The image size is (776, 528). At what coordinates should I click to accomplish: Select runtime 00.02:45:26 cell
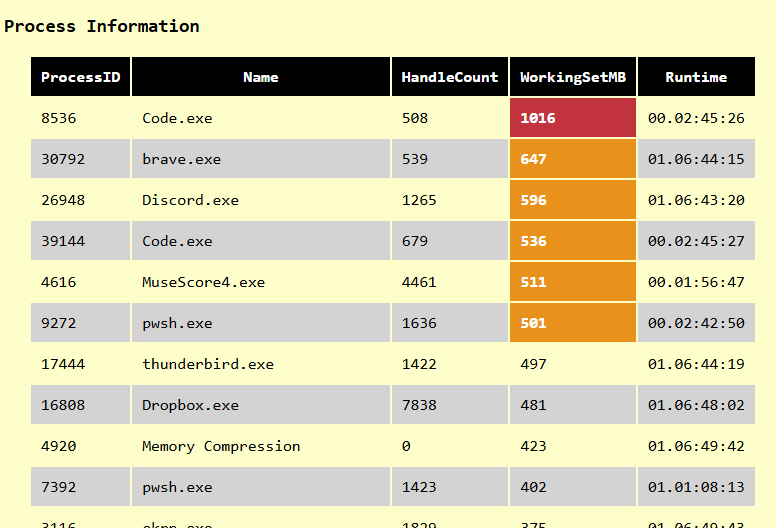pyautogui.click(x=696, y=118)
